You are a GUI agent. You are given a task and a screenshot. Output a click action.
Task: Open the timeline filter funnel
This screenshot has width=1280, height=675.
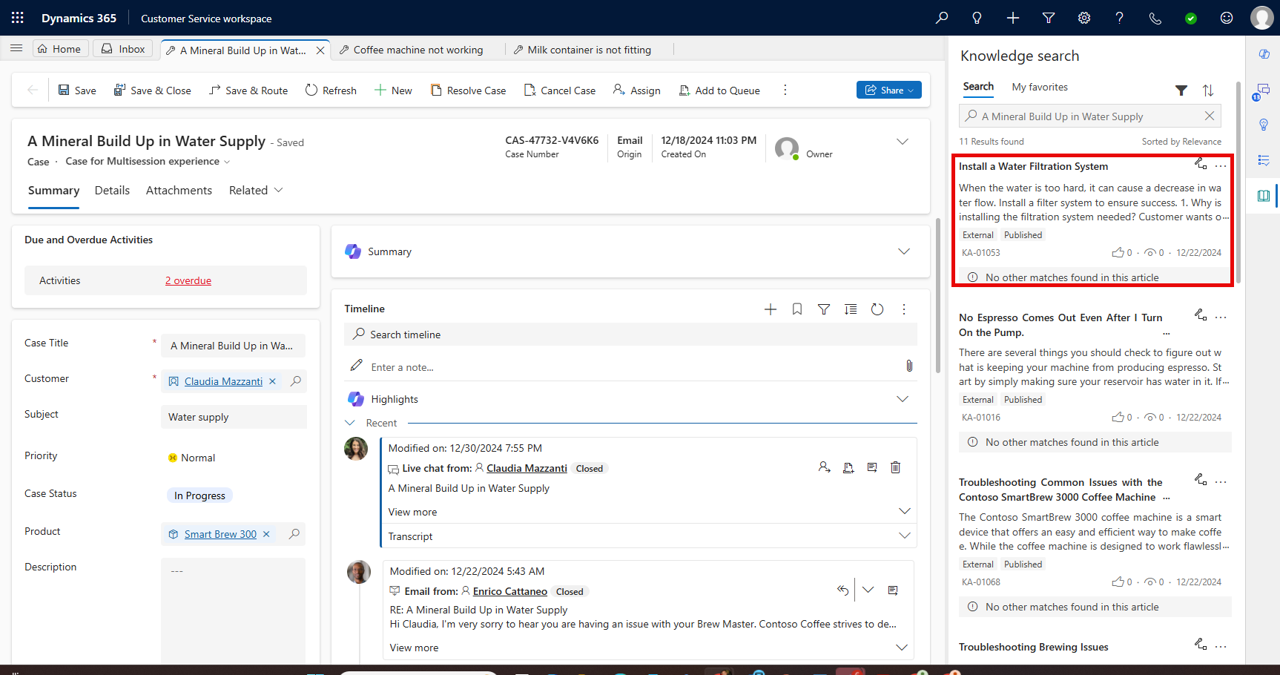click(x=824, y=309)
